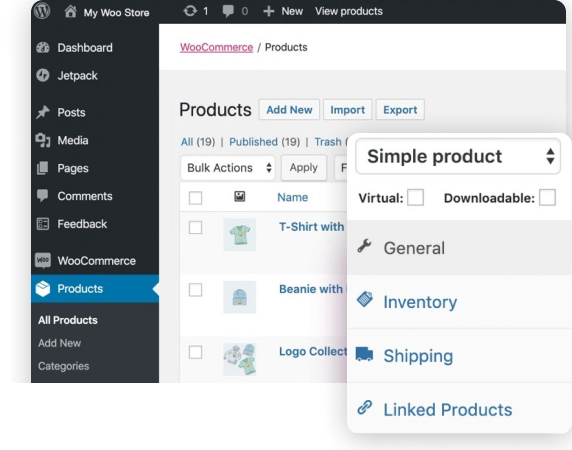
Task: Open Categories submenu item
Action: [63, 366]
